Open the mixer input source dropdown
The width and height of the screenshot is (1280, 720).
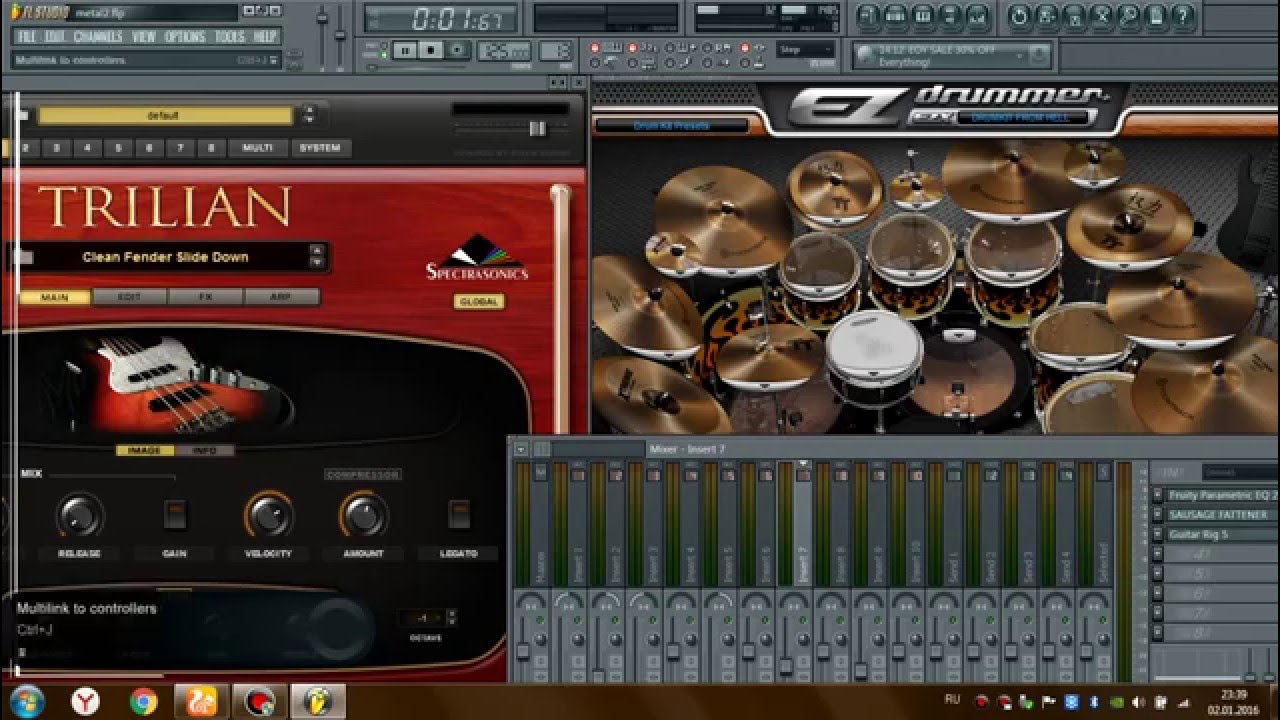click(x=1240, y=472)
